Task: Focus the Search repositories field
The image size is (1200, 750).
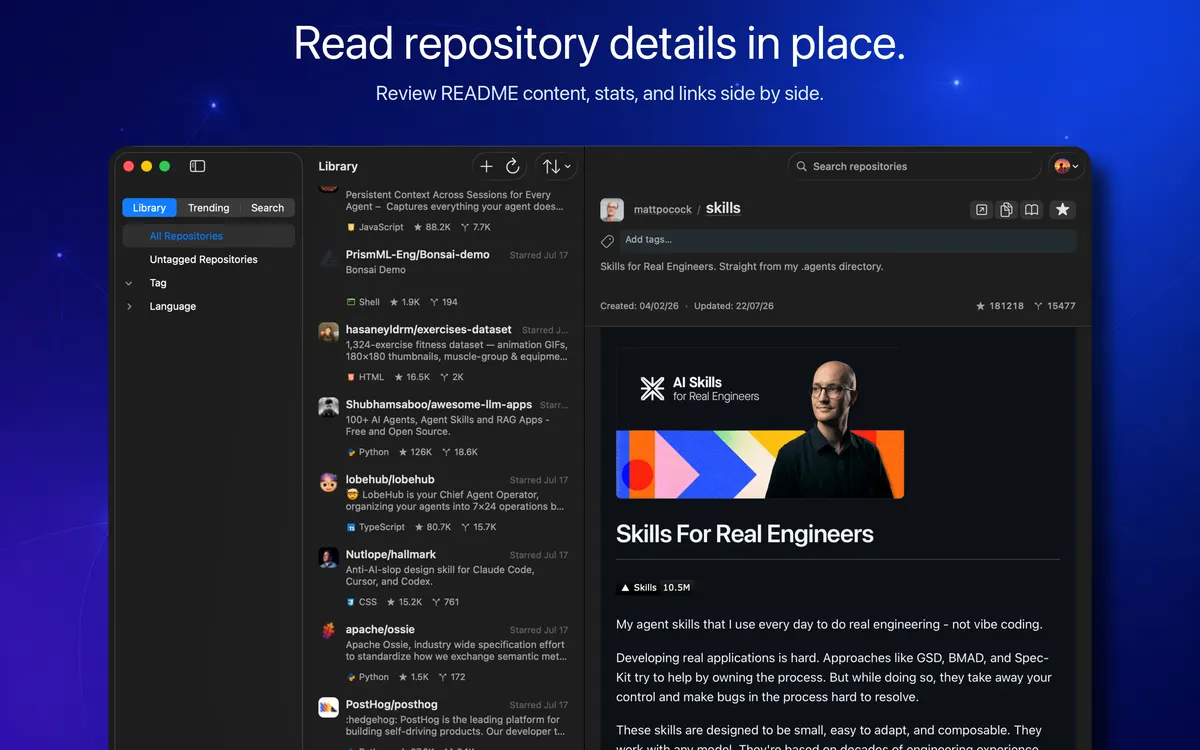Action: [914, 166]
